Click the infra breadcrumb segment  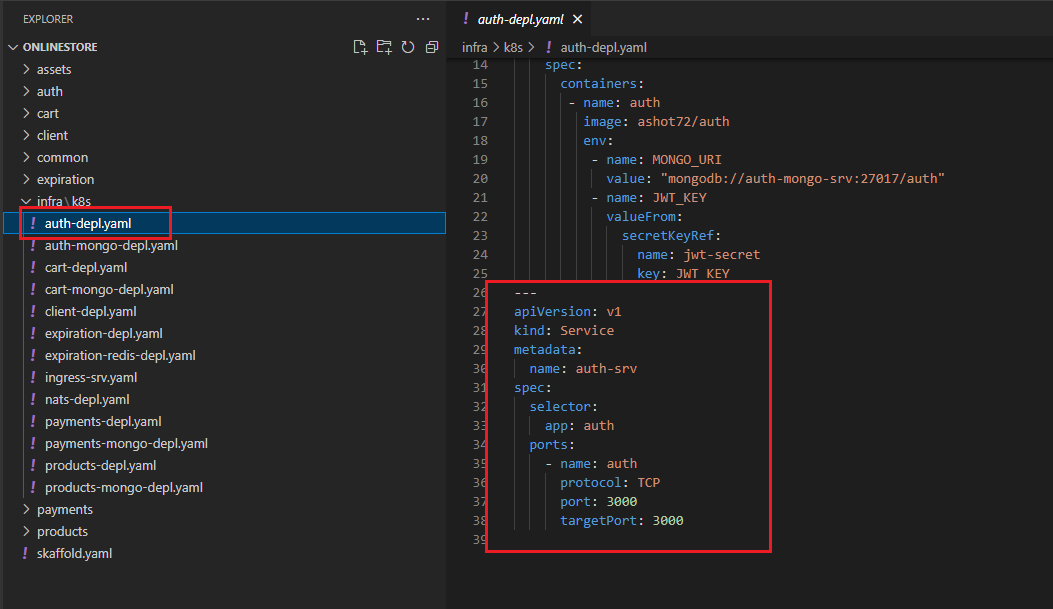click(474, 47)
